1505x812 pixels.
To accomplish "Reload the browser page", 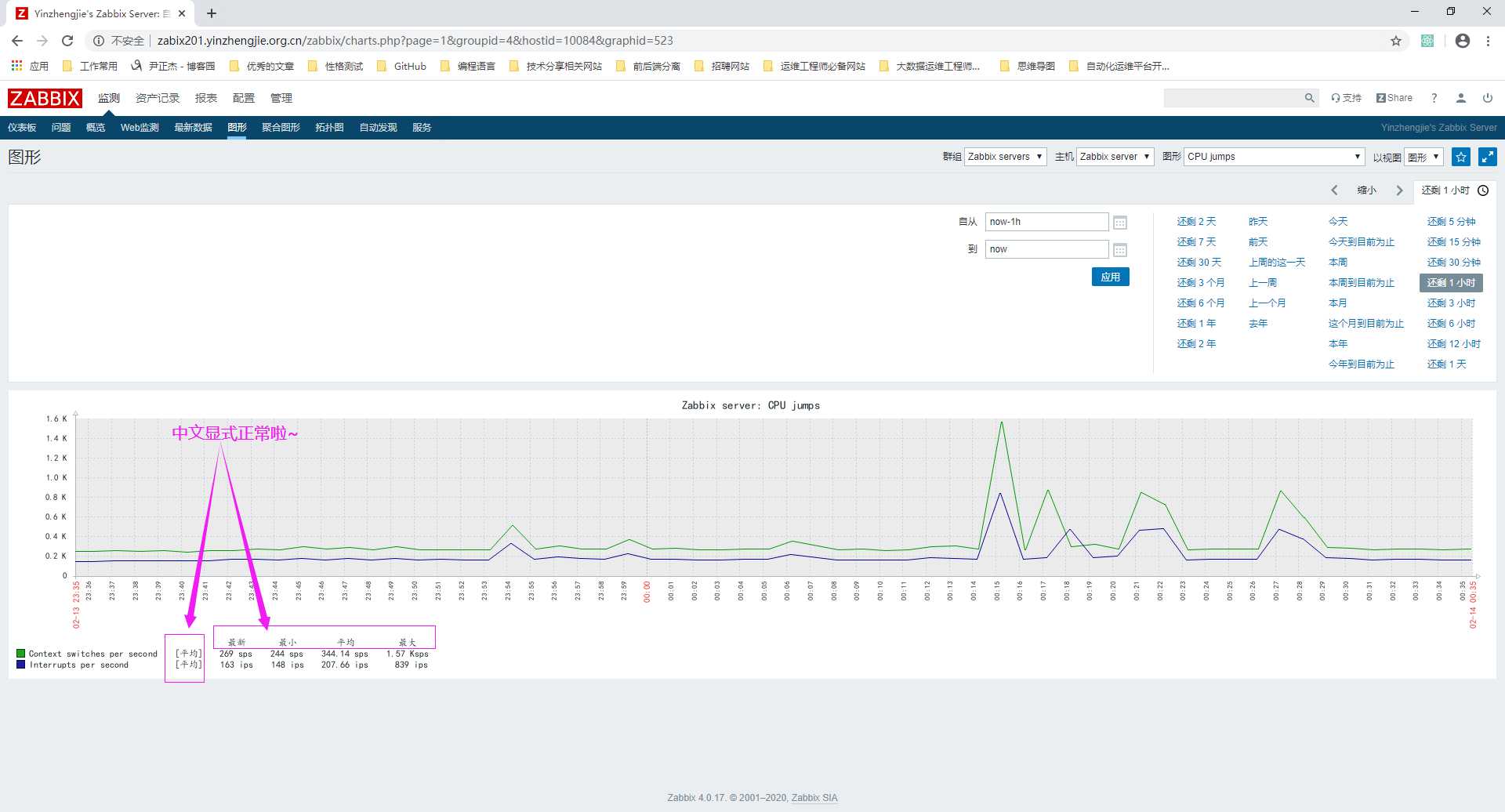I will tap(67, 41).
